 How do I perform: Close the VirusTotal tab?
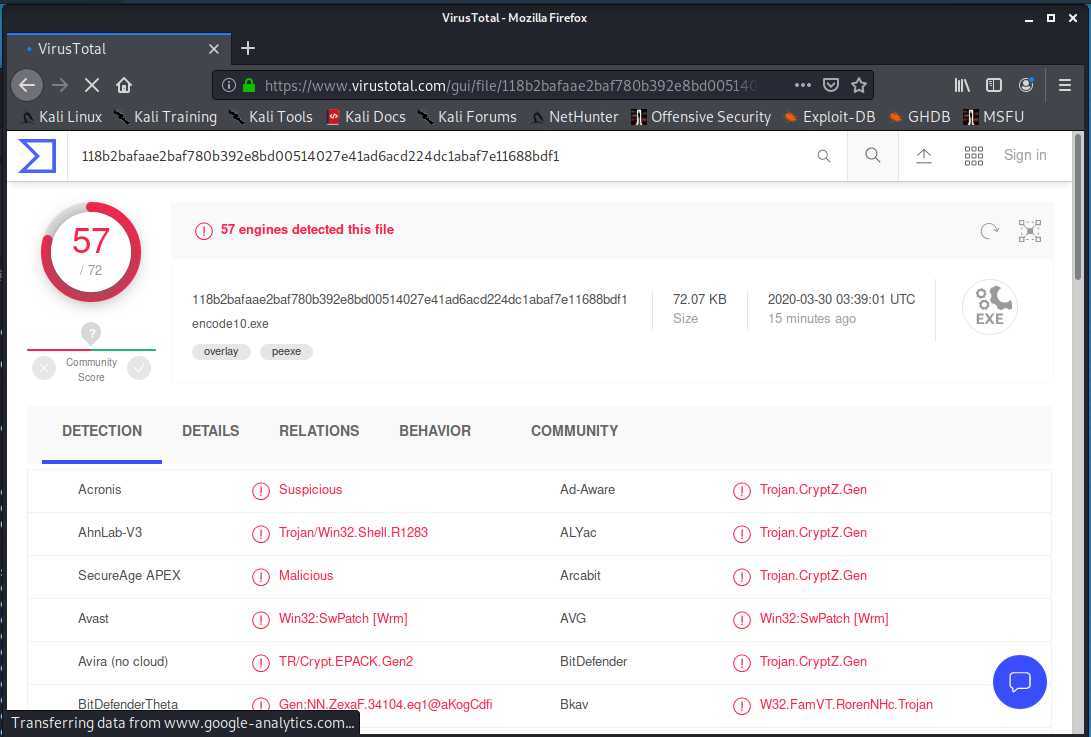tap(214, 49)
